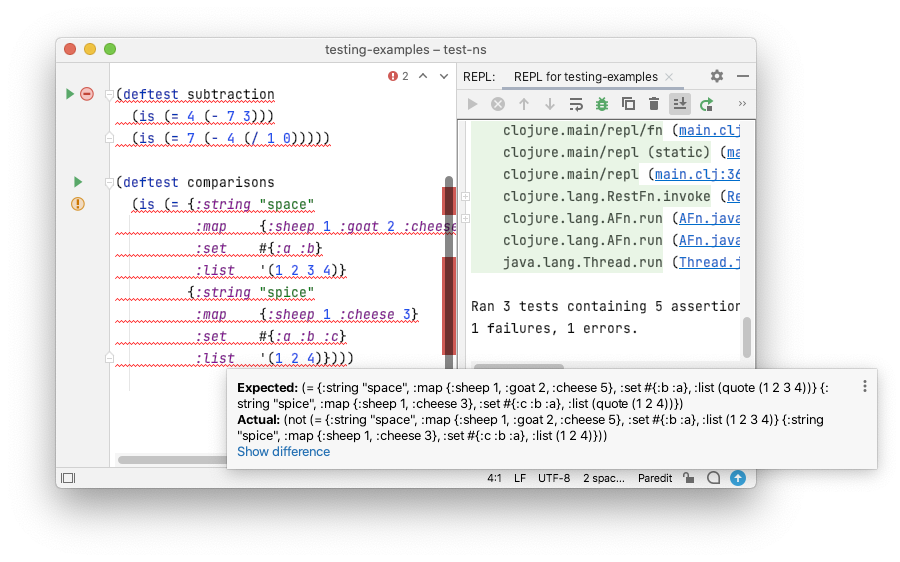Go to next highlighted error arrow
Screen dimensions: 900x562
click(x=444, y=76)
